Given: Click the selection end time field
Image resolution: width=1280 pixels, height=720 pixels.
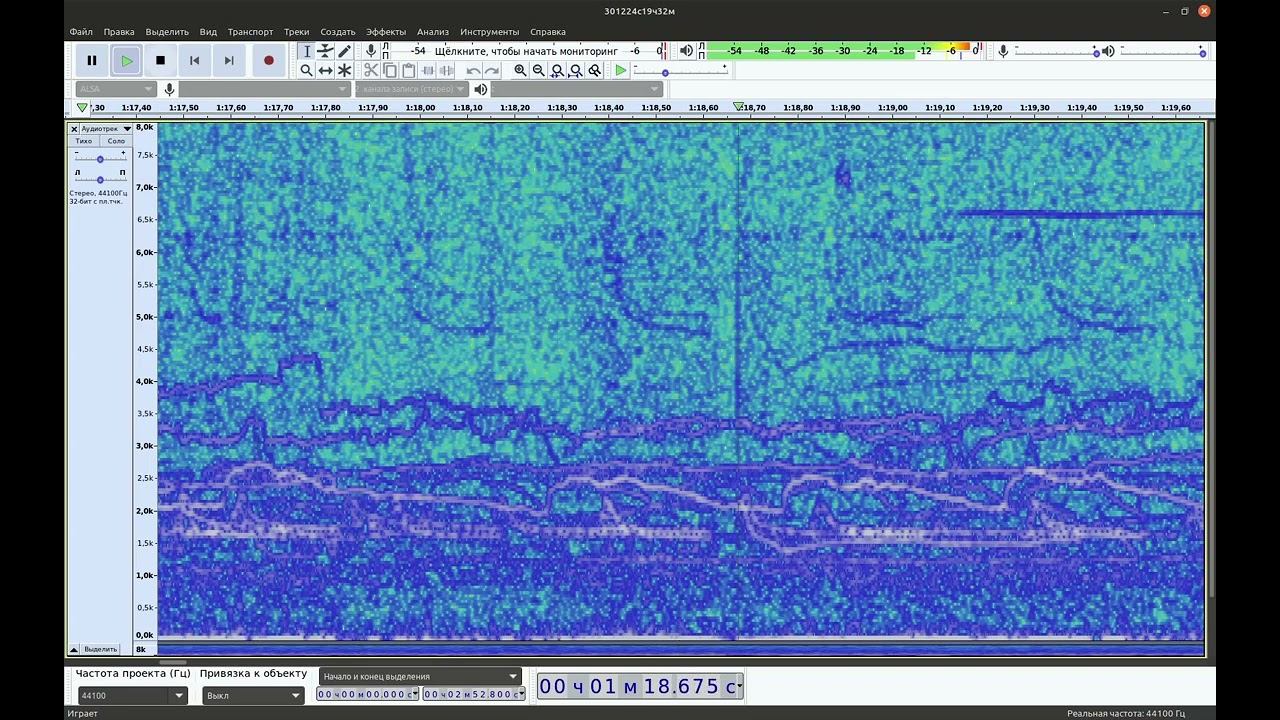Looking at the screenshot, I should 474,694.
